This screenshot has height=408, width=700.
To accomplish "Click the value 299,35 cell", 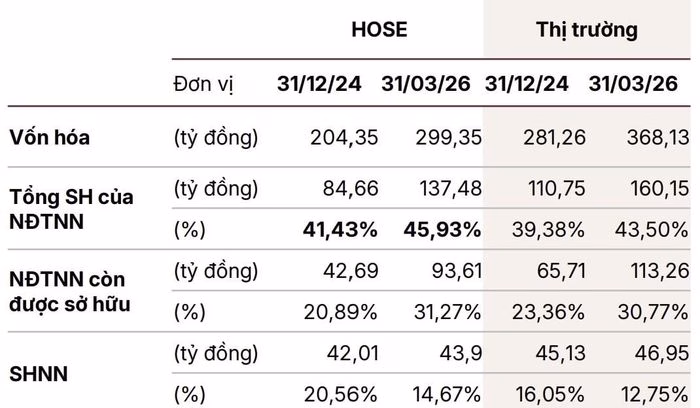I will [449, 137].
